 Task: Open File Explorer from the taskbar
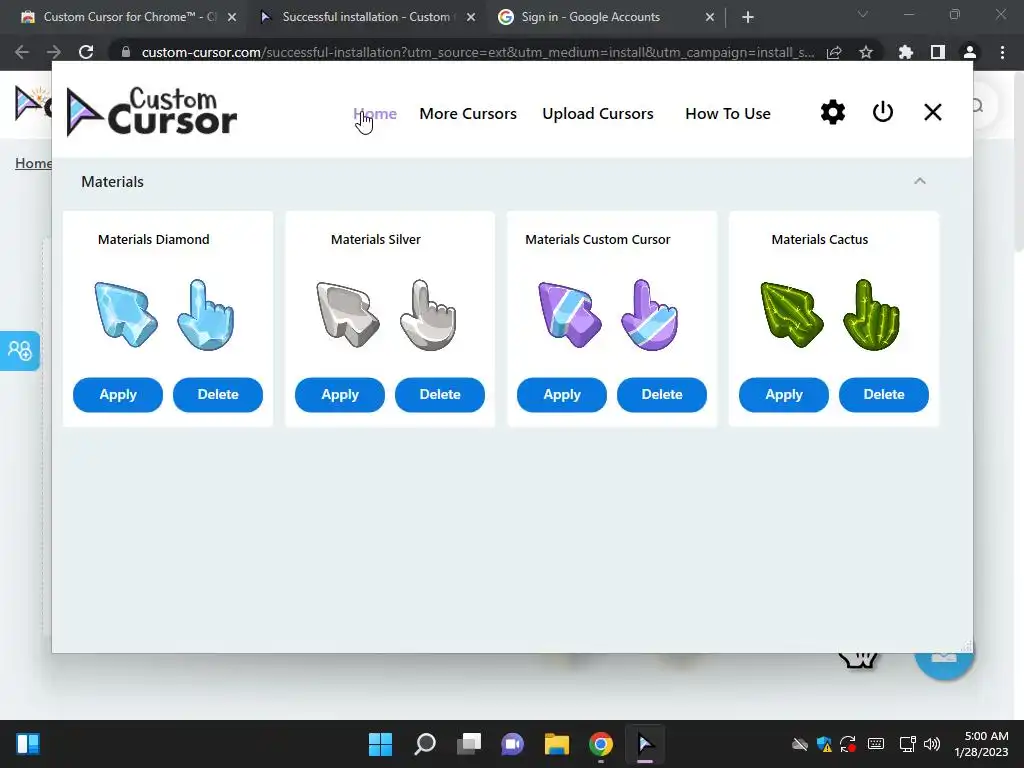pos(557,744)
